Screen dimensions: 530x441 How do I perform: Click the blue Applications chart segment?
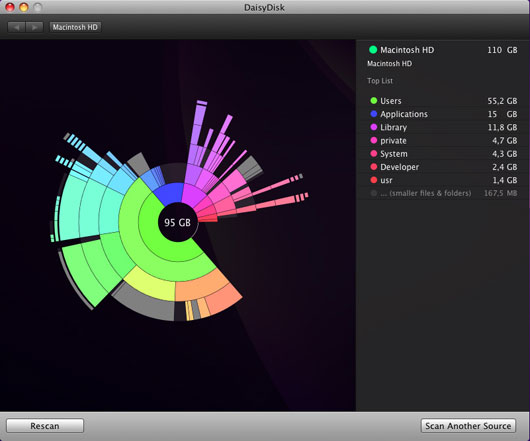click(170, 193)
